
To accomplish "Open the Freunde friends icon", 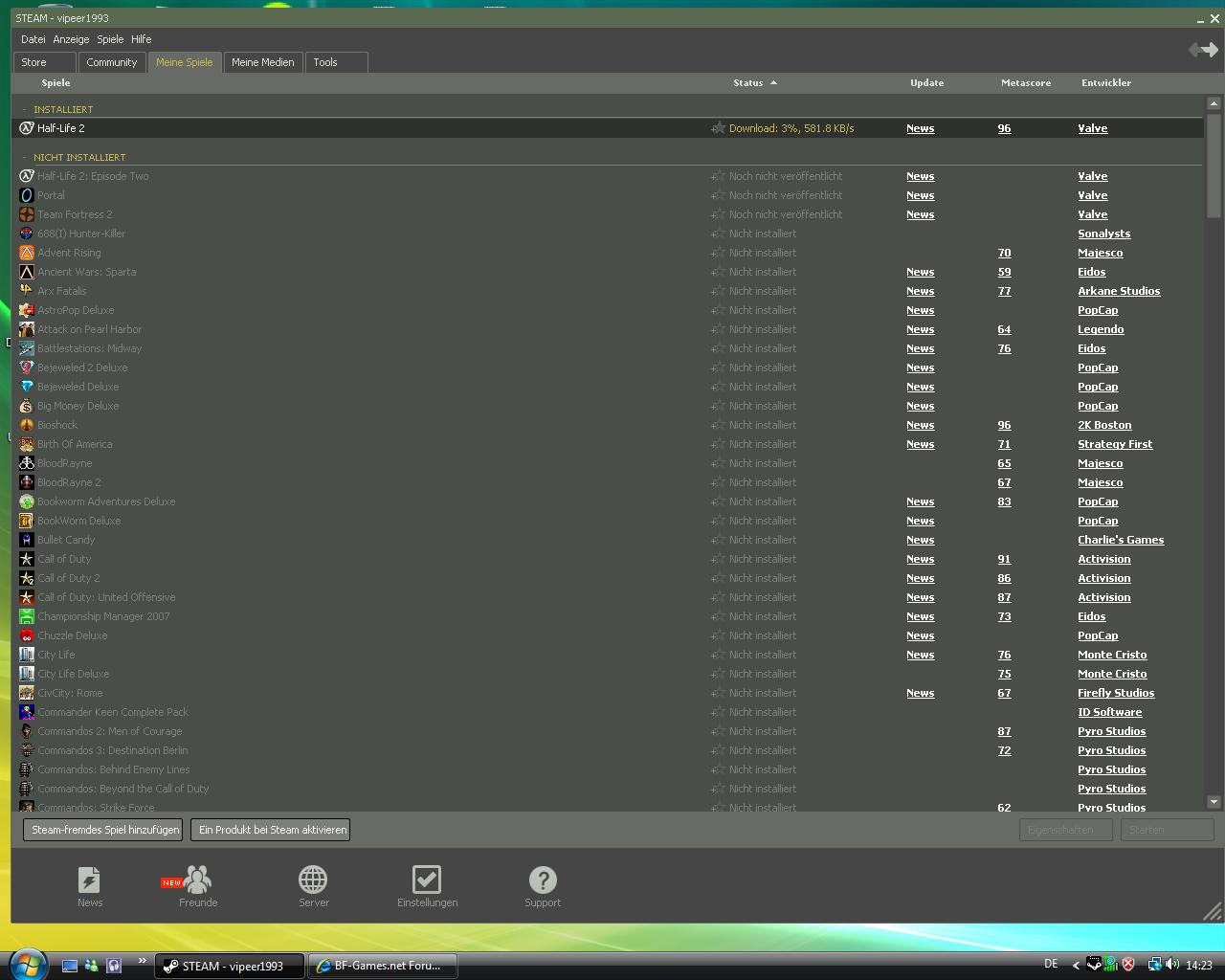I will pyautogui.click(x=198, y=880).
